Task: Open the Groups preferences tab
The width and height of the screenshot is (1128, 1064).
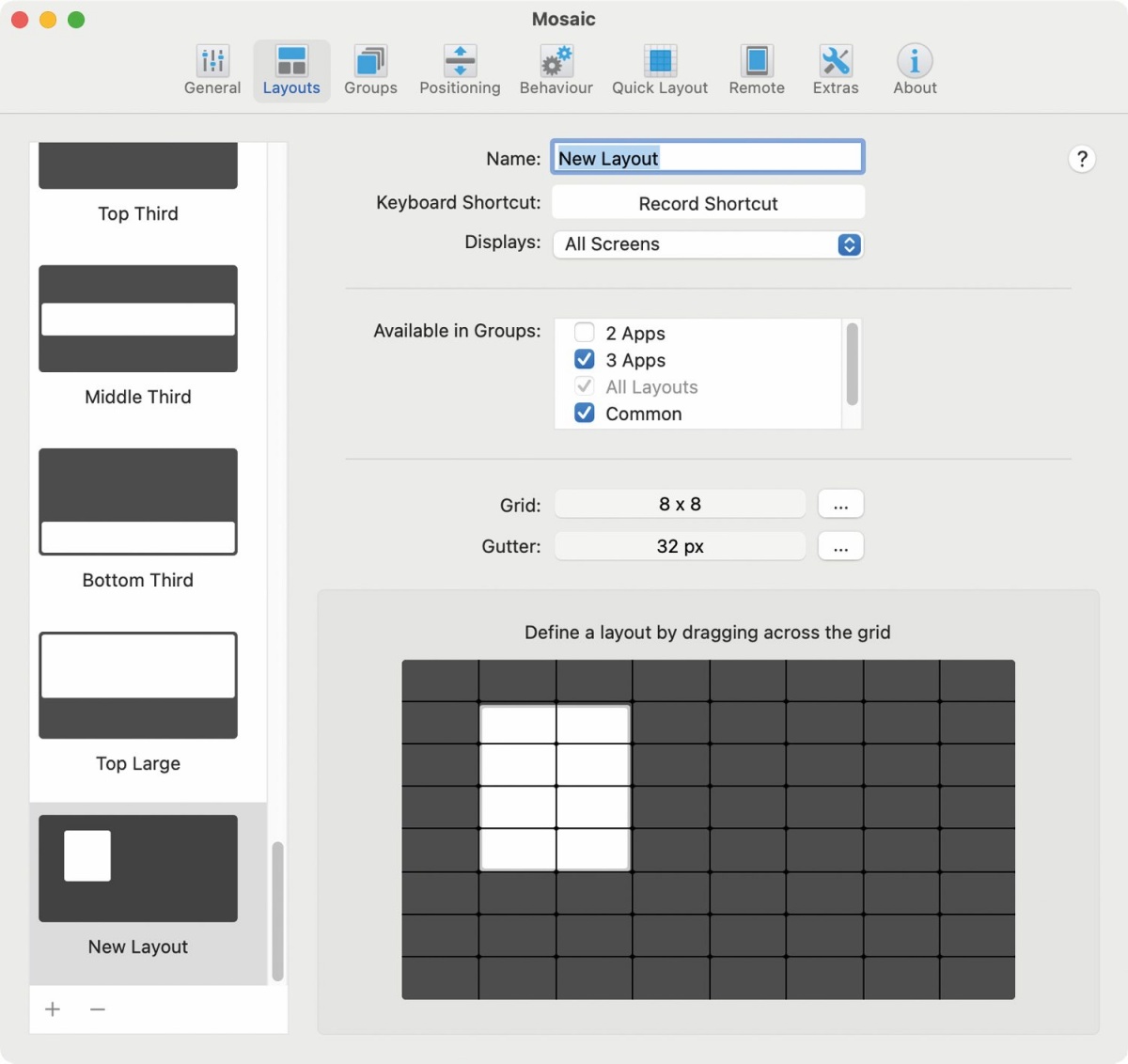Action: 370,70
